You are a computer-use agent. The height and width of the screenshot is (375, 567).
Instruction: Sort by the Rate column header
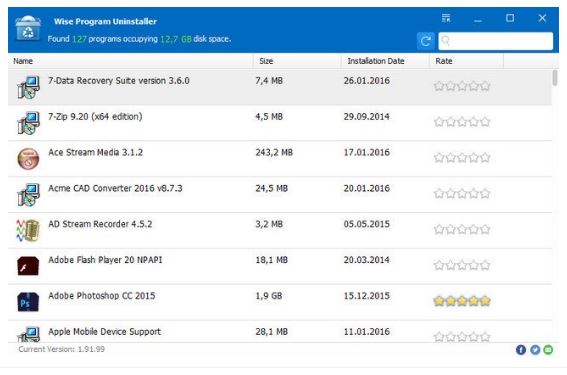pyautogui.click(x=466, y=61)
